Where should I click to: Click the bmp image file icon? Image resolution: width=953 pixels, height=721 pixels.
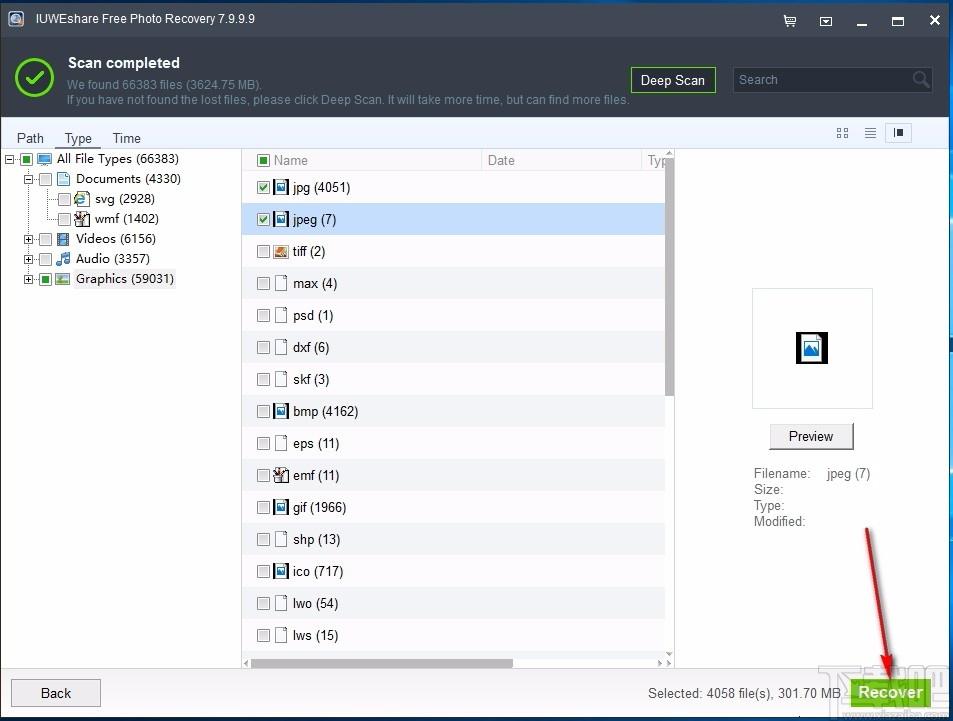point(281,411)
